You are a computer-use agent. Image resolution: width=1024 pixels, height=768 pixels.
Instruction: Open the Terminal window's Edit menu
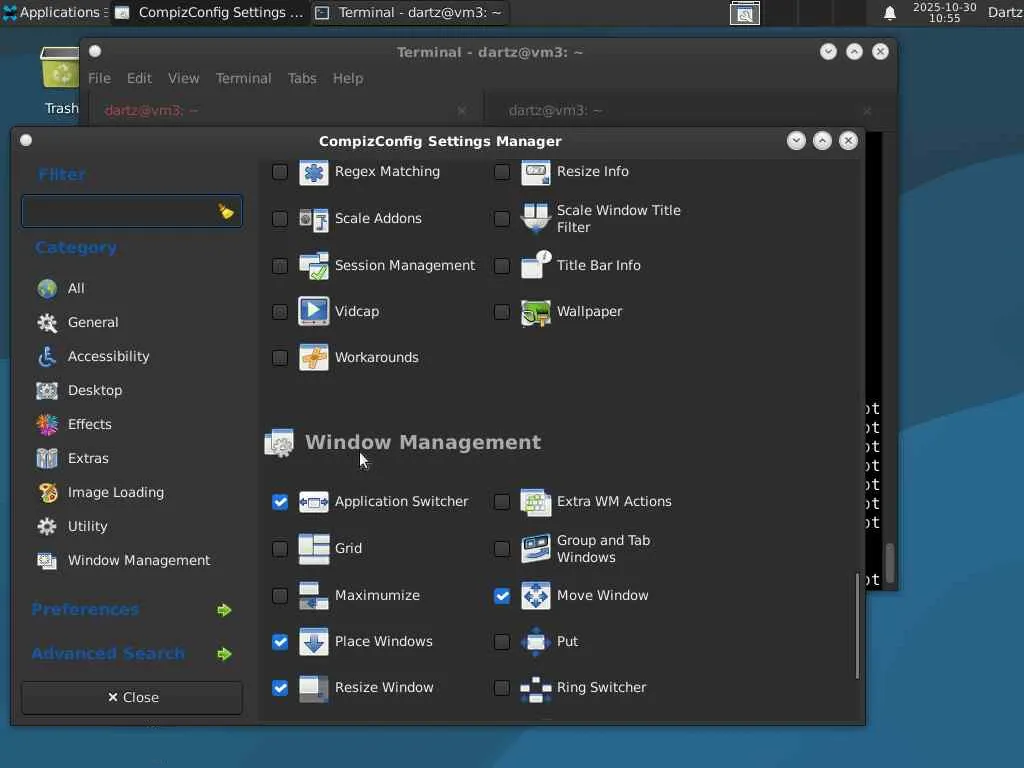coord(139,78)
